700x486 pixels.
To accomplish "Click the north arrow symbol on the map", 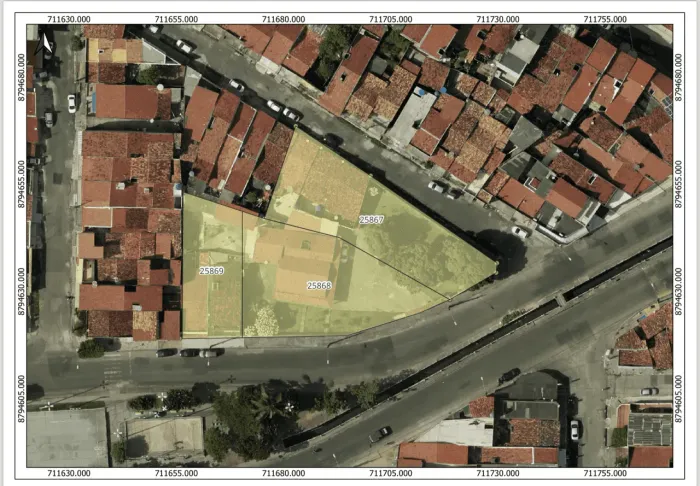I will [46, 42].
